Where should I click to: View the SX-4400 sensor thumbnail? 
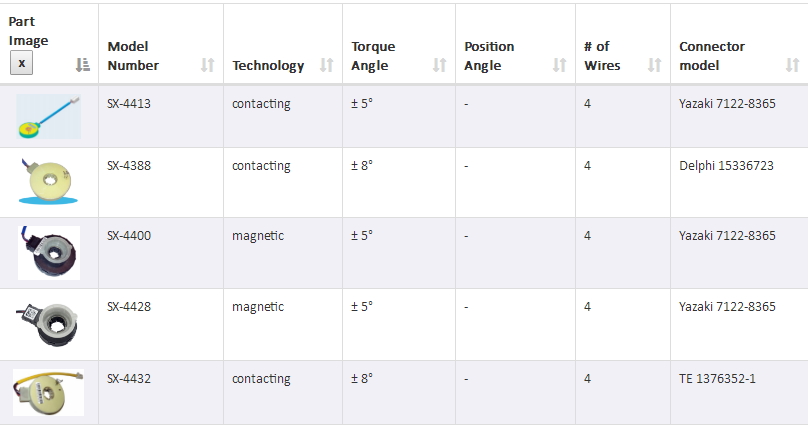tap(48, 252)
